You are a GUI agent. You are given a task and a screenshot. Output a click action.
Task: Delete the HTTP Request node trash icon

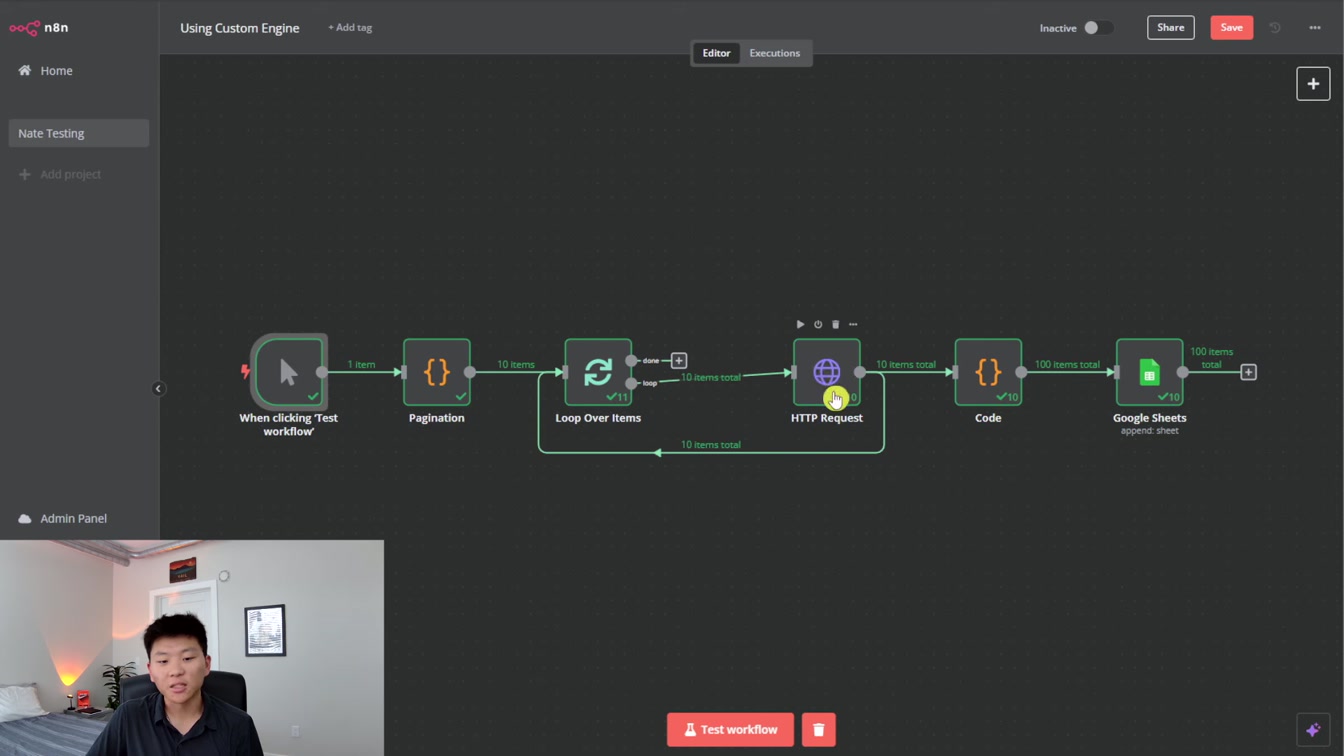[836, 324]
